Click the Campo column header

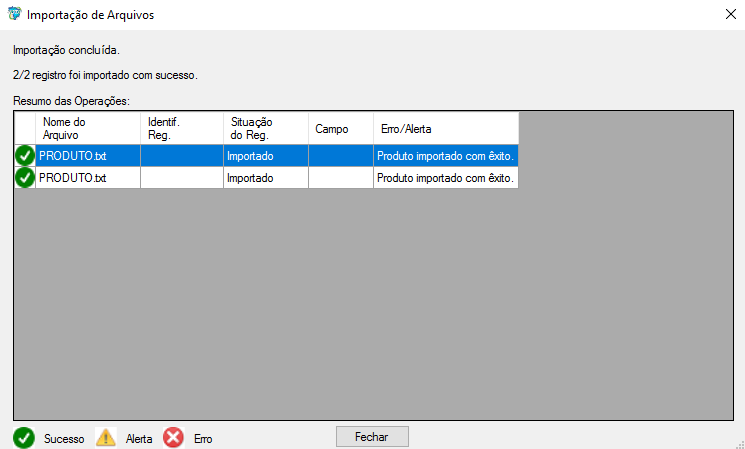pos(341,128)
